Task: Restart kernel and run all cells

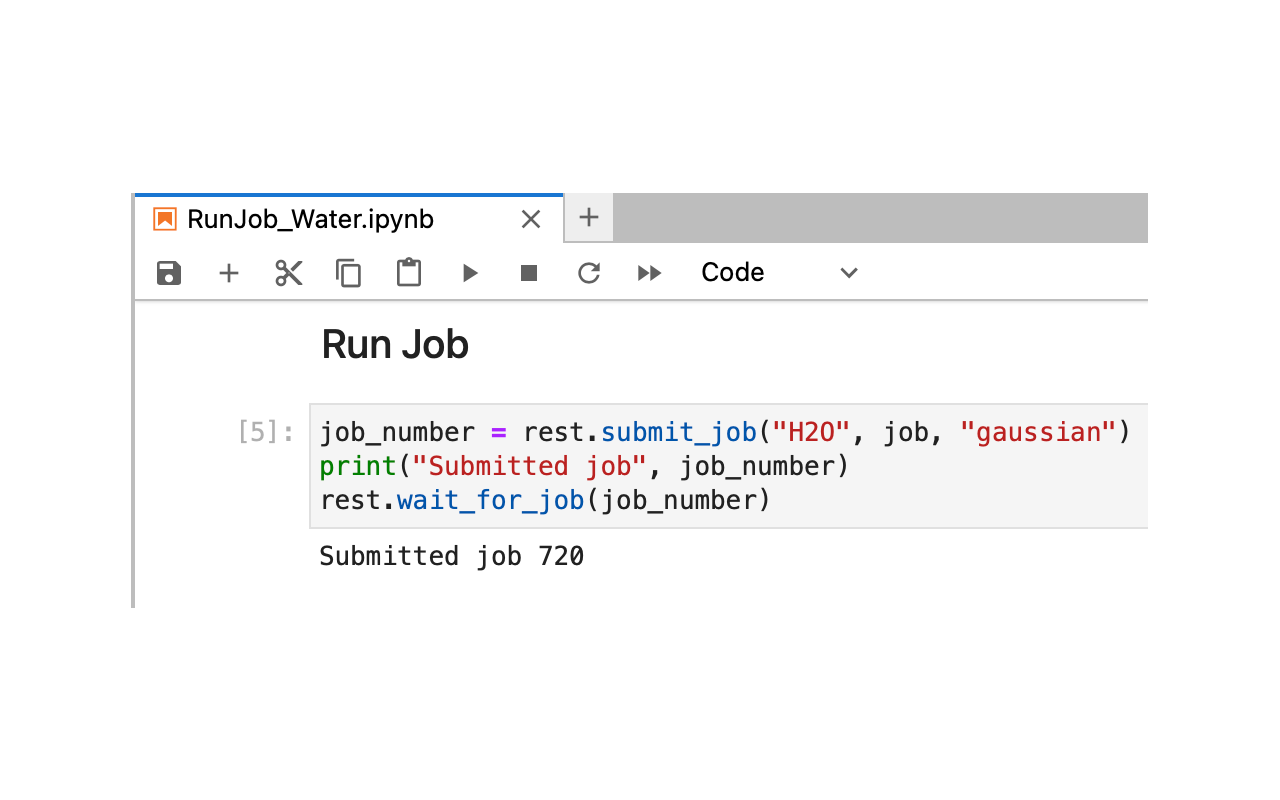Action: click(648, 272)
